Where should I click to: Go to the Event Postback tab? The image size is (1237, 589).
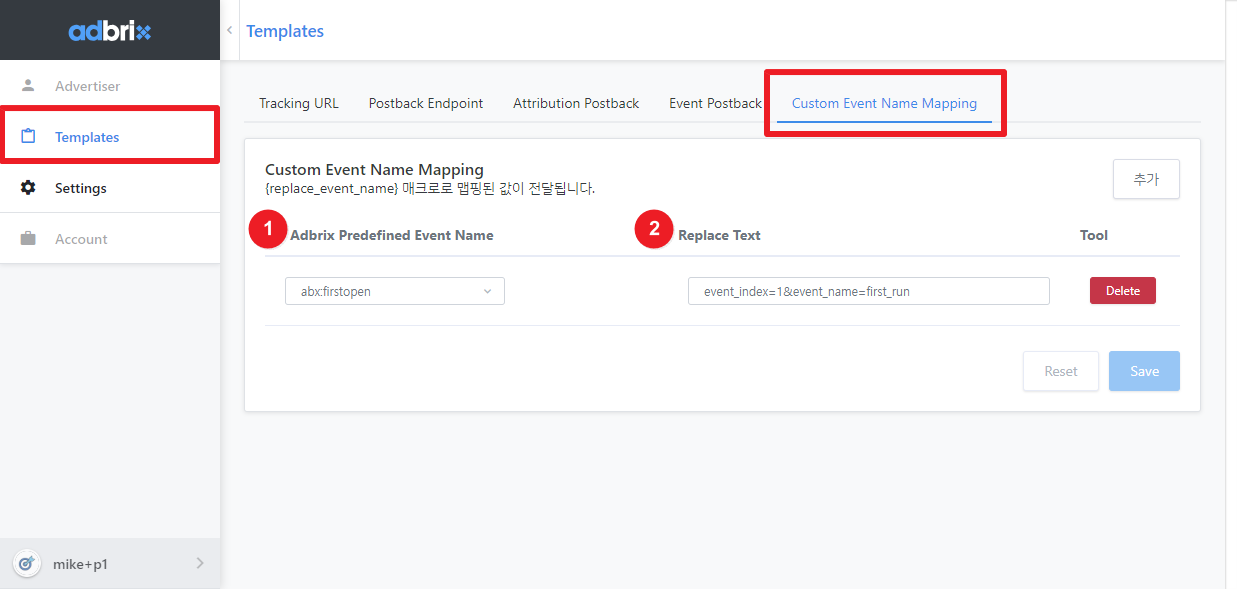715,103
